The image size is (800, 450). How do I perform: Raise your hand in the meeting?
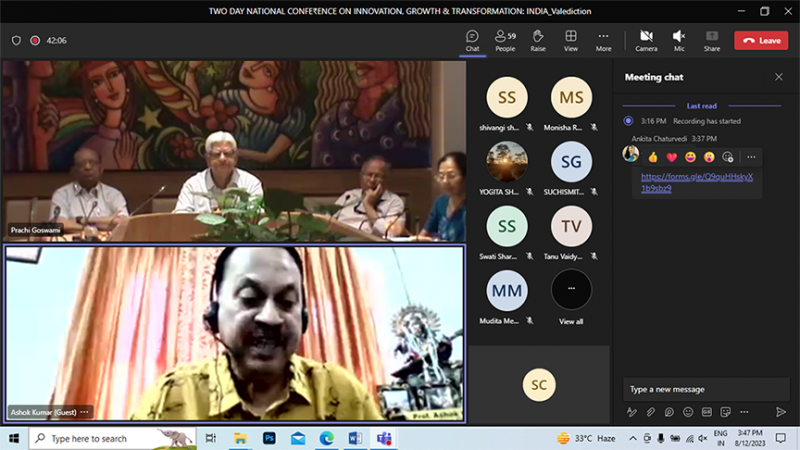coord(538,40)
